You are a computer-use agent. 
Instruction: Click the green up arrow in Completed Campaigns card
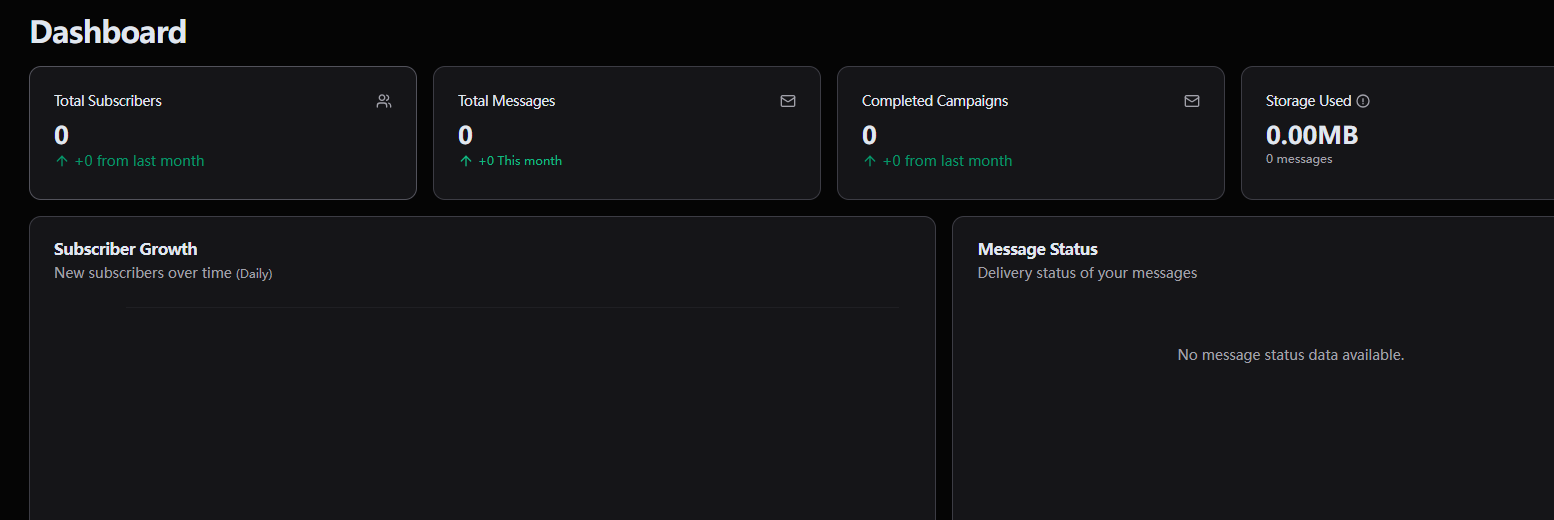869,161
